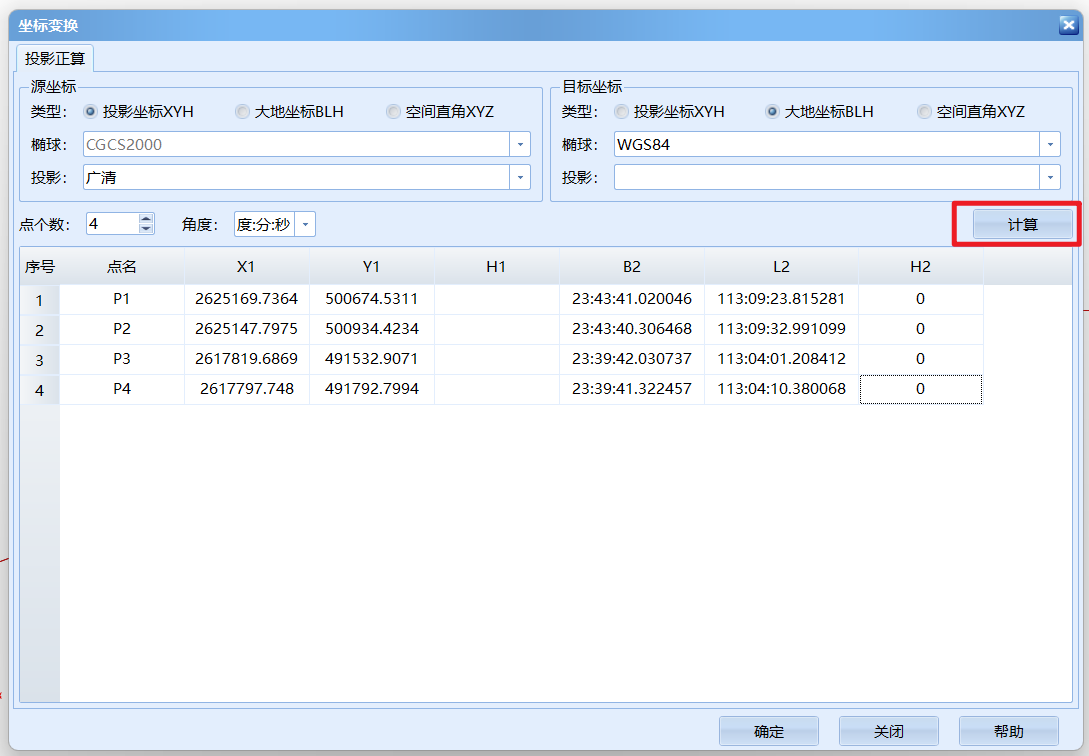Select source type 空间直角XYZ radio
This screenshot has height=756, width=1089.
[x=394, y=112]
